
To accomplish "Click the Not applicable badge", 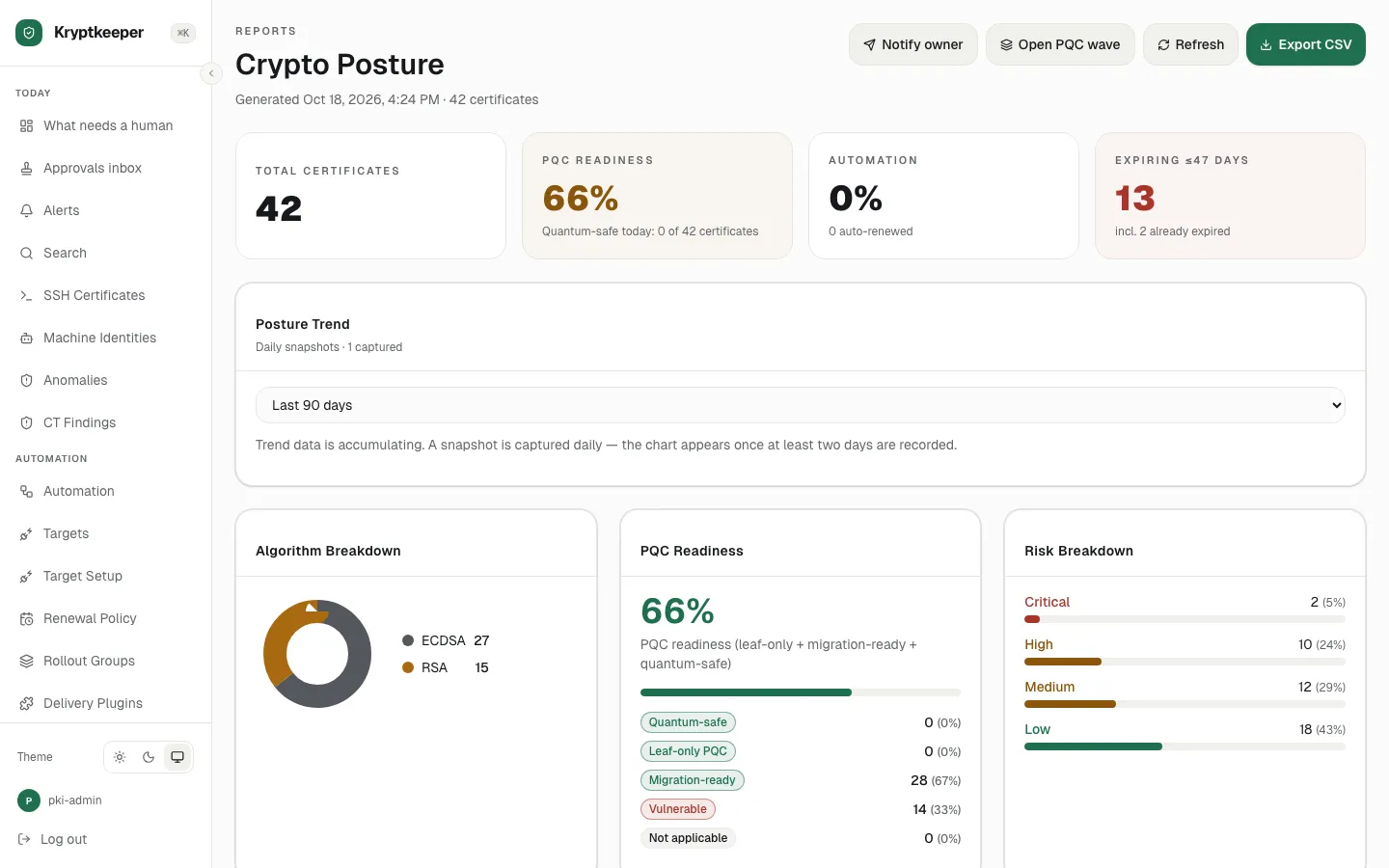I will (689, 838).
